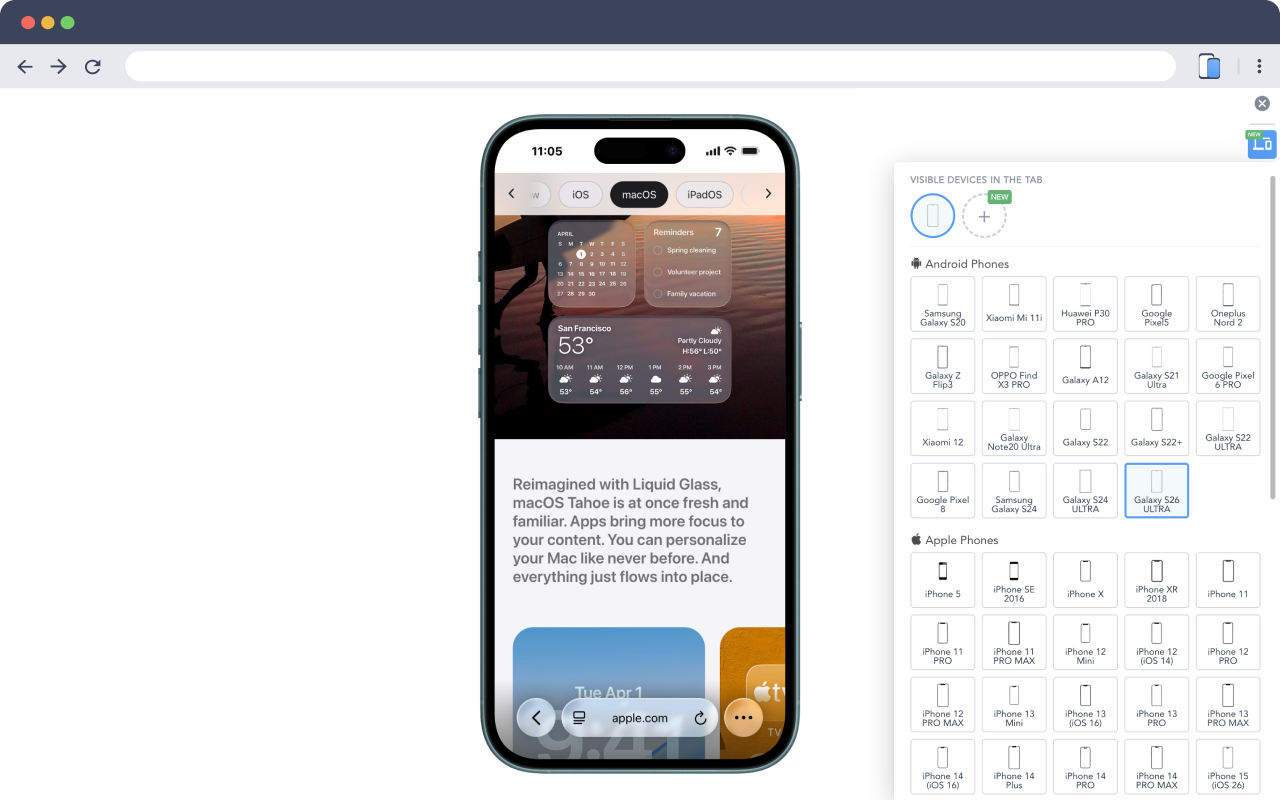Screen dimensions: 1280x800
Task: Choose the Google Pixel 8 device
Action: pos(943,491)
